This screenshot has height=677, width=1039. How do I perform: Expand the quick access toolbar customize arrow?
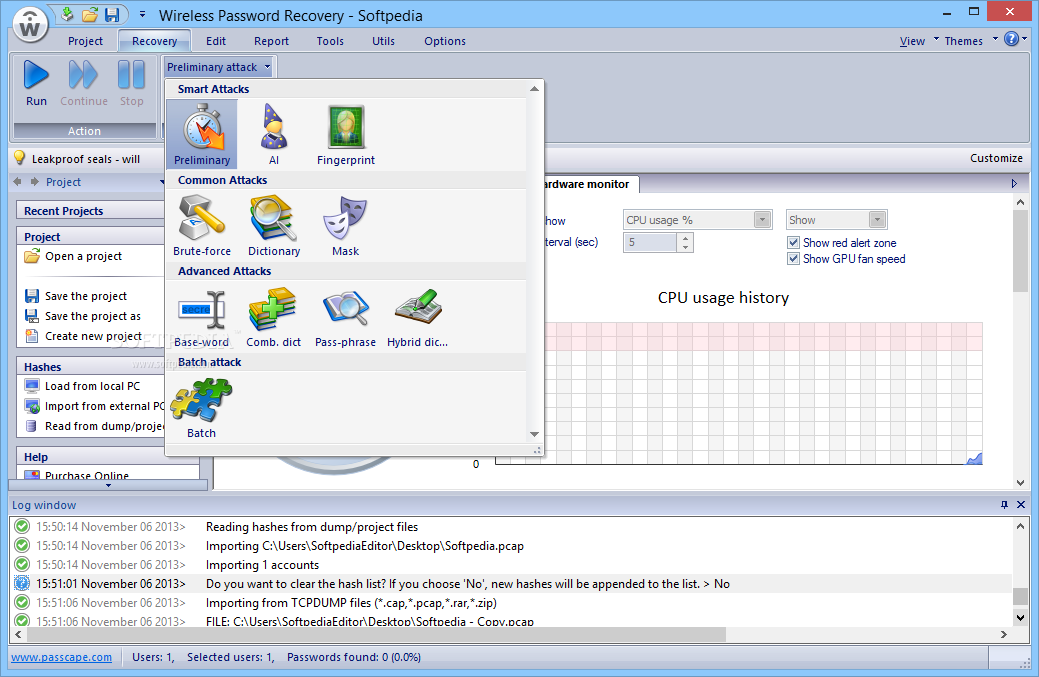coord(142,14)
